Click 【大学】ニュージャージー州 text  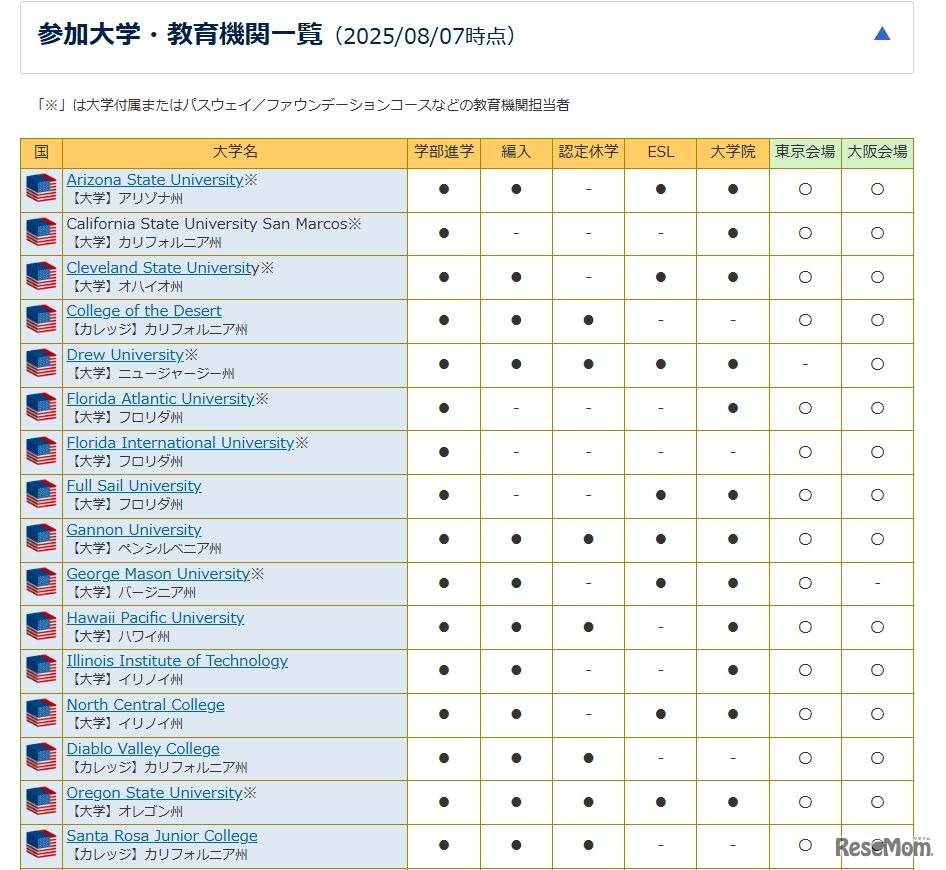(x=151, y=373)
